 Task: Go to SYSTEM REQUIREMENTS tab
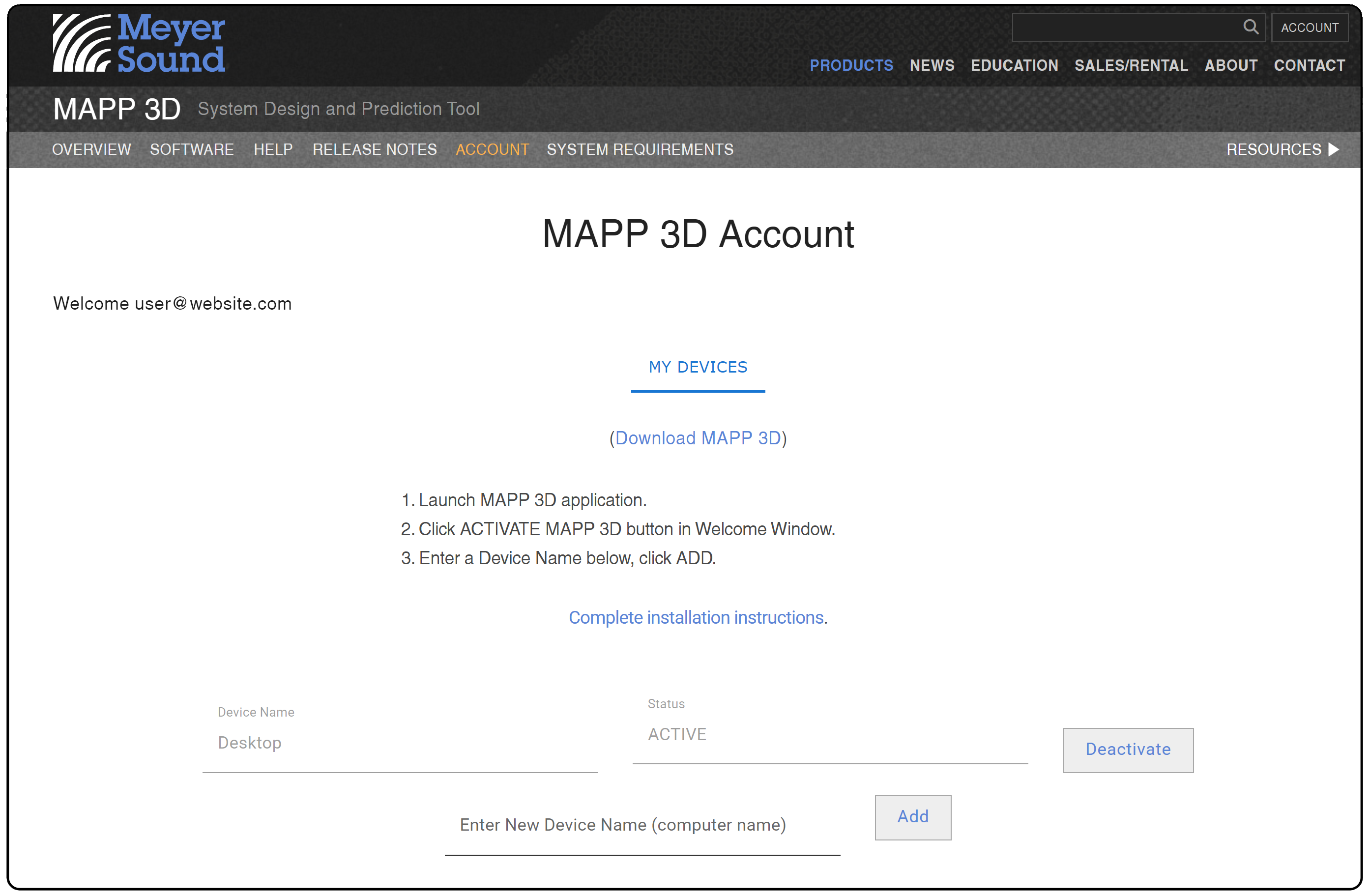tap(640, 149)
